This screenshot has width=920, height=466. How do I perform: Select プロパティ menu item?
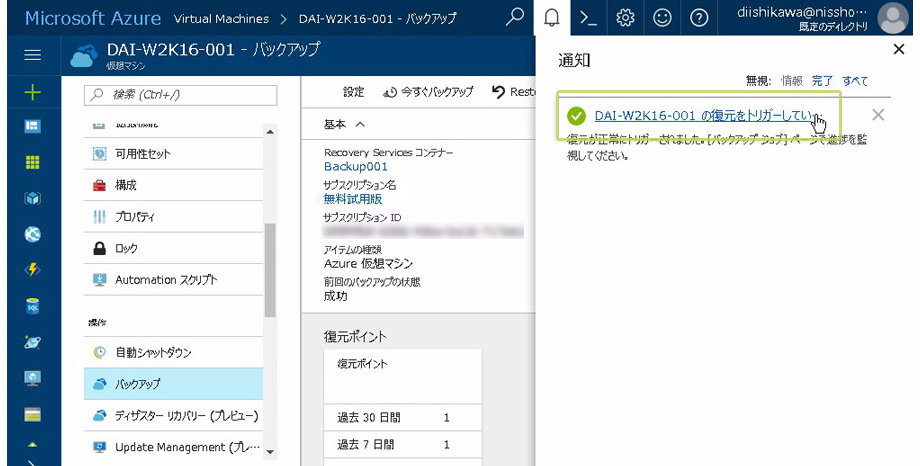174,217
